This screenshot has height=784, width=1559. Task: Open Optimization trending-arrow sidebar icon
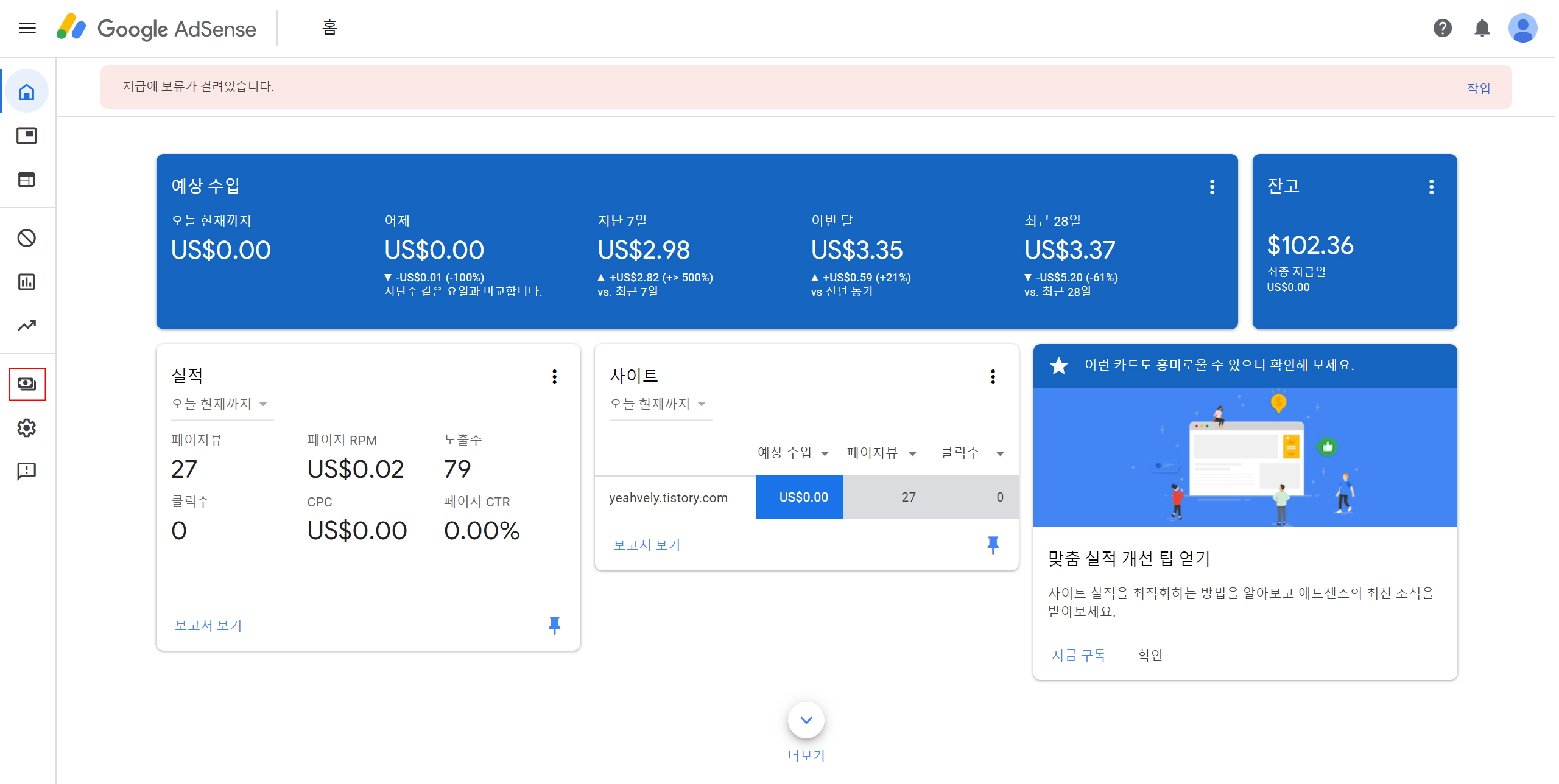[27, 326]
